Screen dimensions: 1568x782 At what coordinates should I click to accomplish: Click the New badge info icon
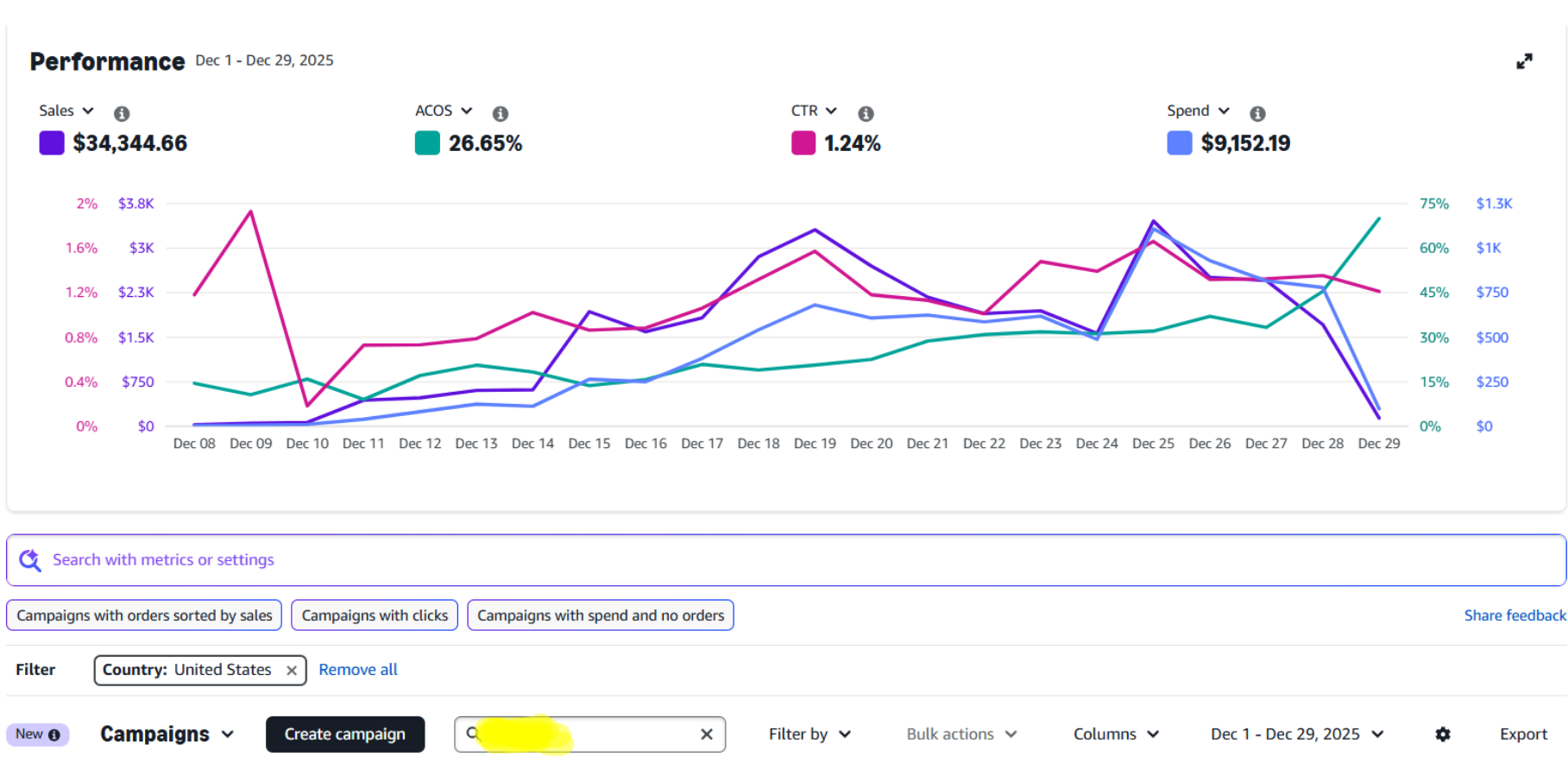(x=54, y=735)
